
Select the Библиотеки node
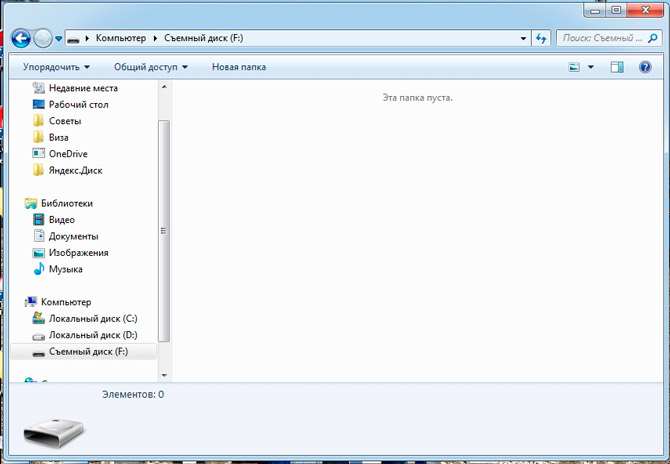(67, 203)
